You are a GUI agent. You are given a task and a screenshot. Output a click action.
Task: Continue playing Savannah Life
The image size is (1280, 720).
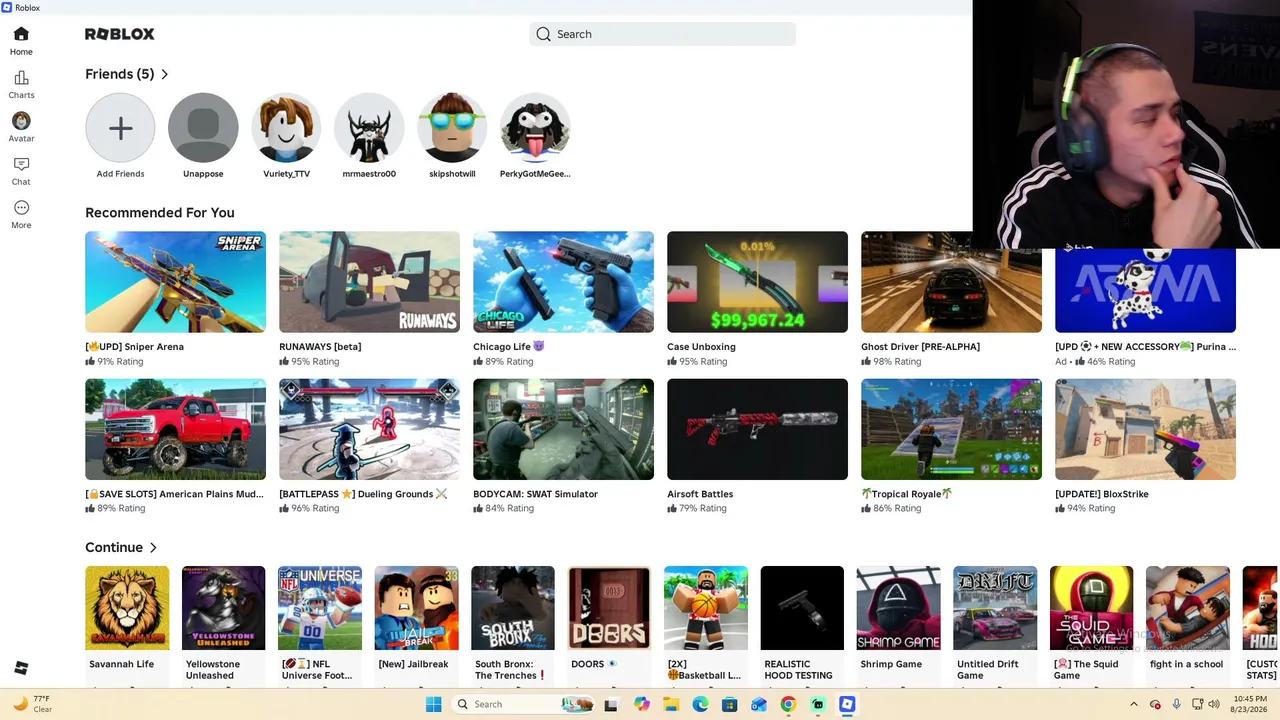(127, 608)
